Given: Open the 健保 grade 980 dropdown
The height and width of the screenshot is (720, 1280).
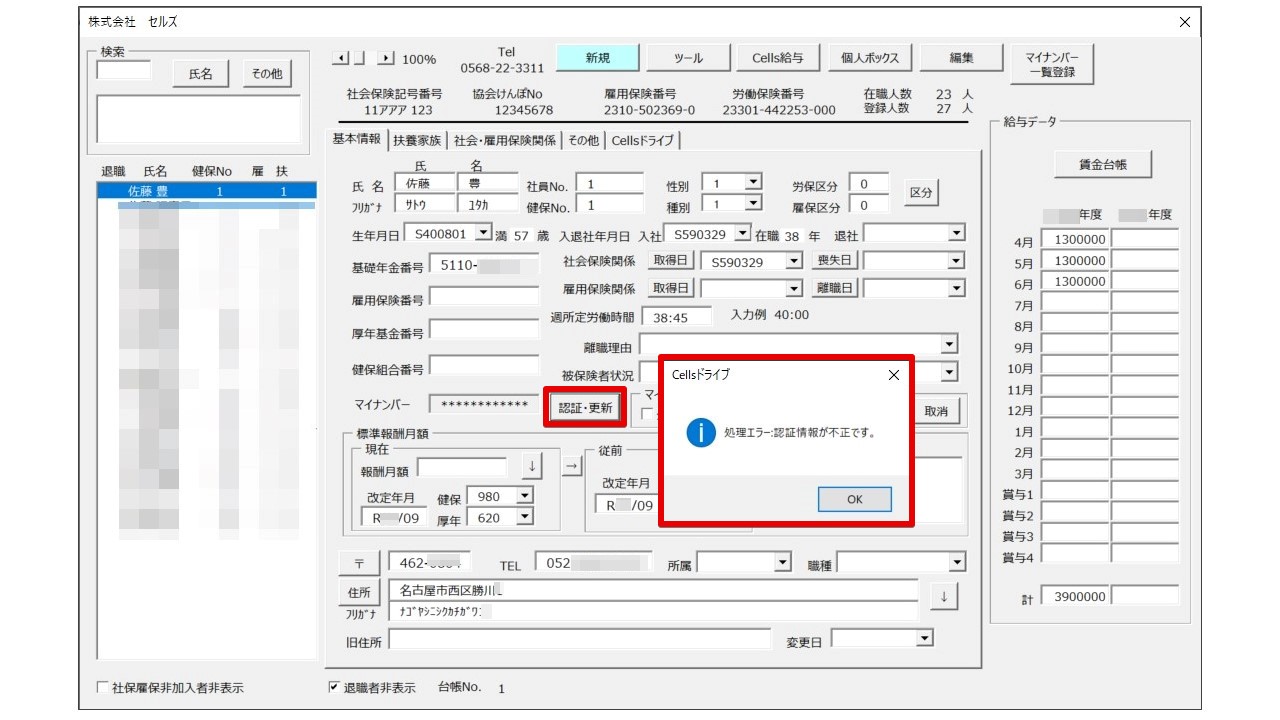Looking at the screenshot, I should click(525, 496).
